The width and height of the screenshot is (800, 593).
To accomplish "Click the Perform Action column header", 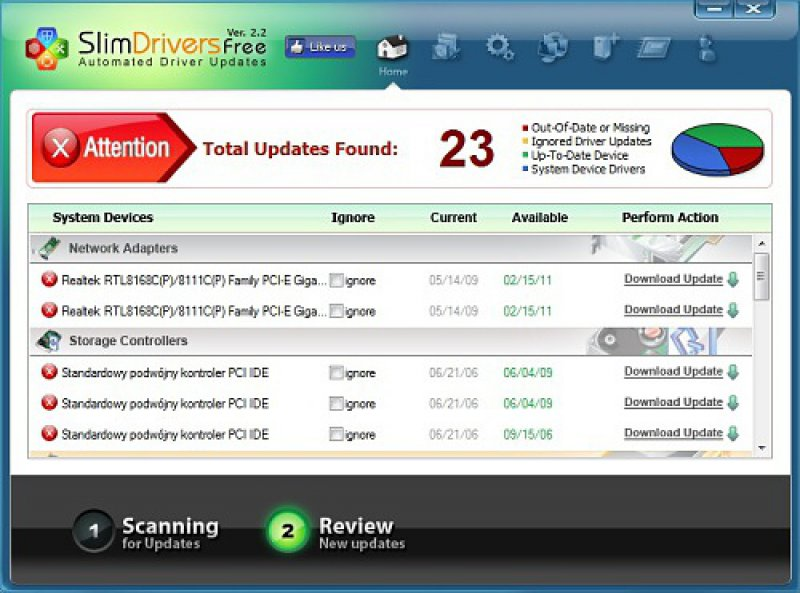I will [670, 217].
